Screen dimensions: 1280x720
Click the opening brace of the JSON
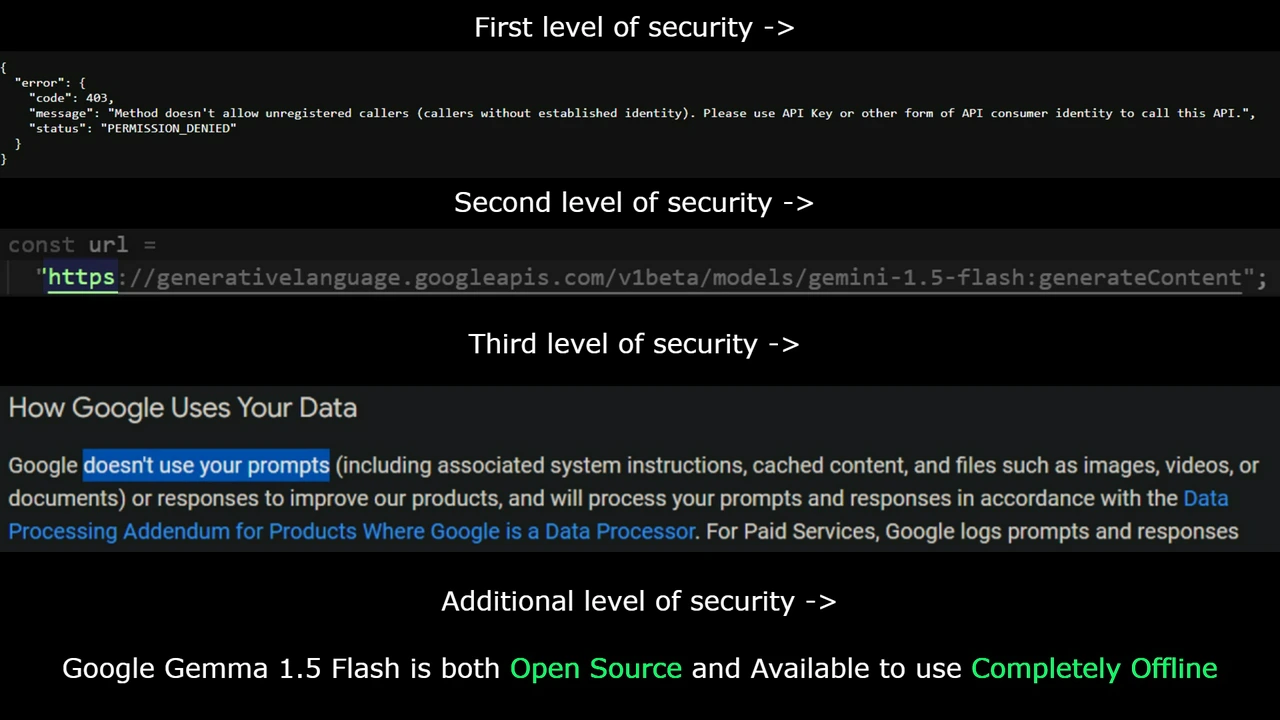pos(4,67)
